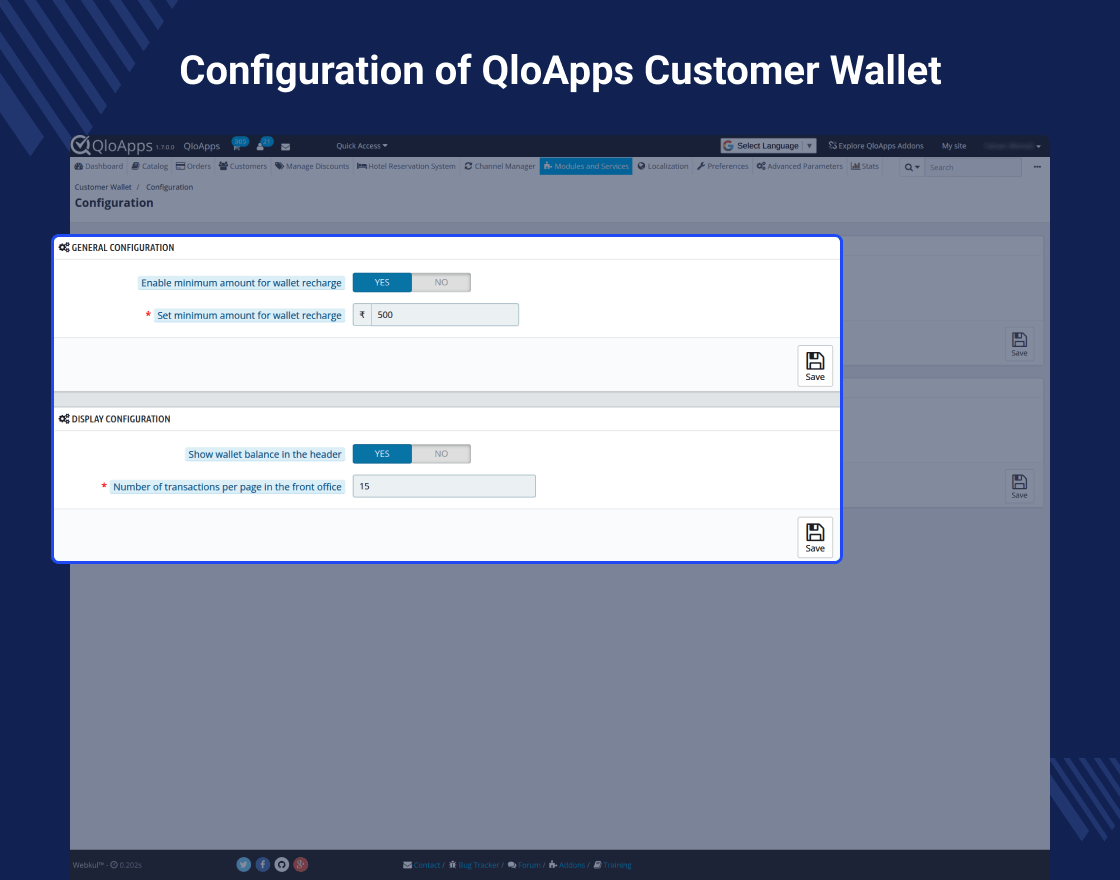Open the blurred user account dropdown
Image resolution: width=1120 pixels, height=880 pixels.
[x=1012, y=146]
